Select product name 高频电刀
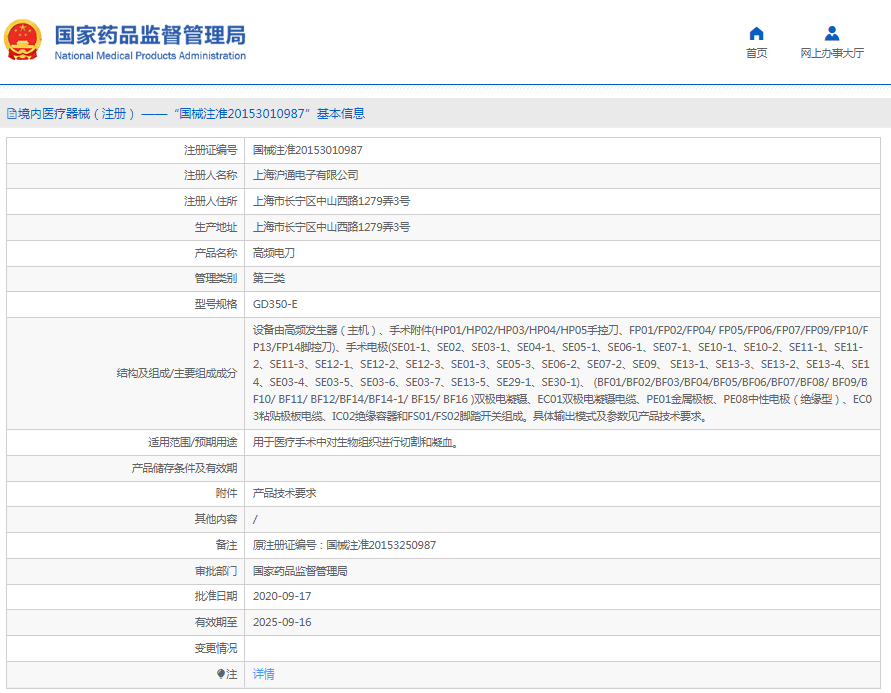 coord(274,253)
